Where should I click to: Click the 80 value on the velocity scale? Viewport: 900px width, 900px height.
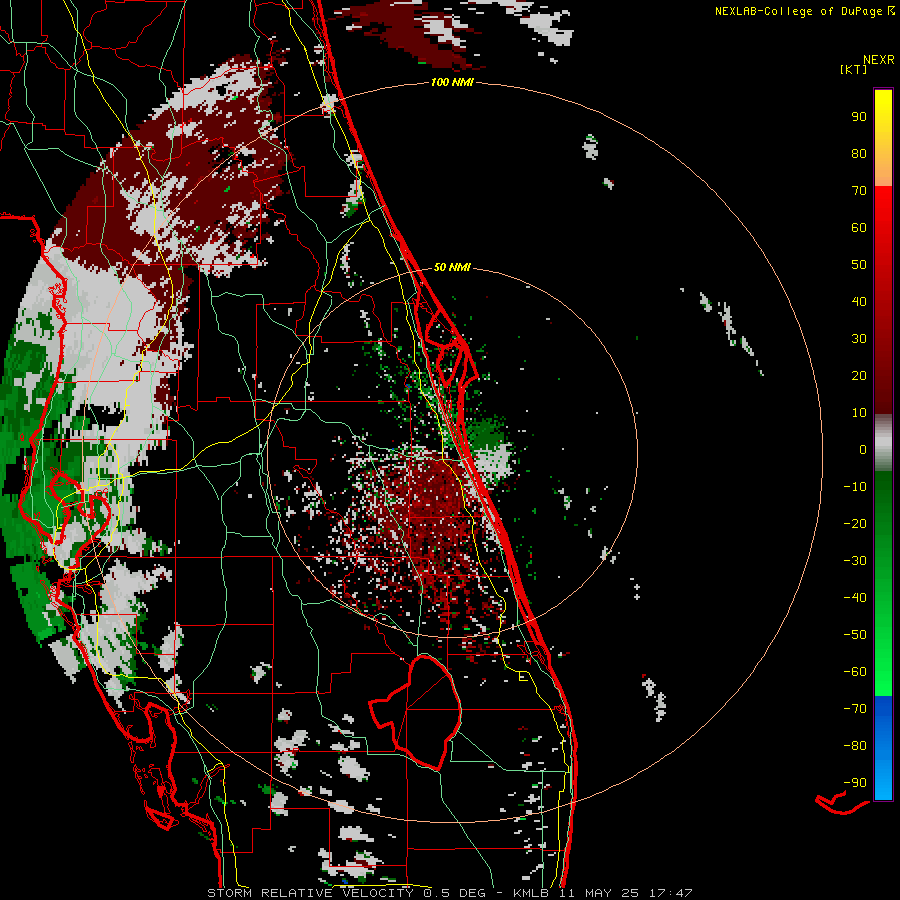(x=859, y=153)
